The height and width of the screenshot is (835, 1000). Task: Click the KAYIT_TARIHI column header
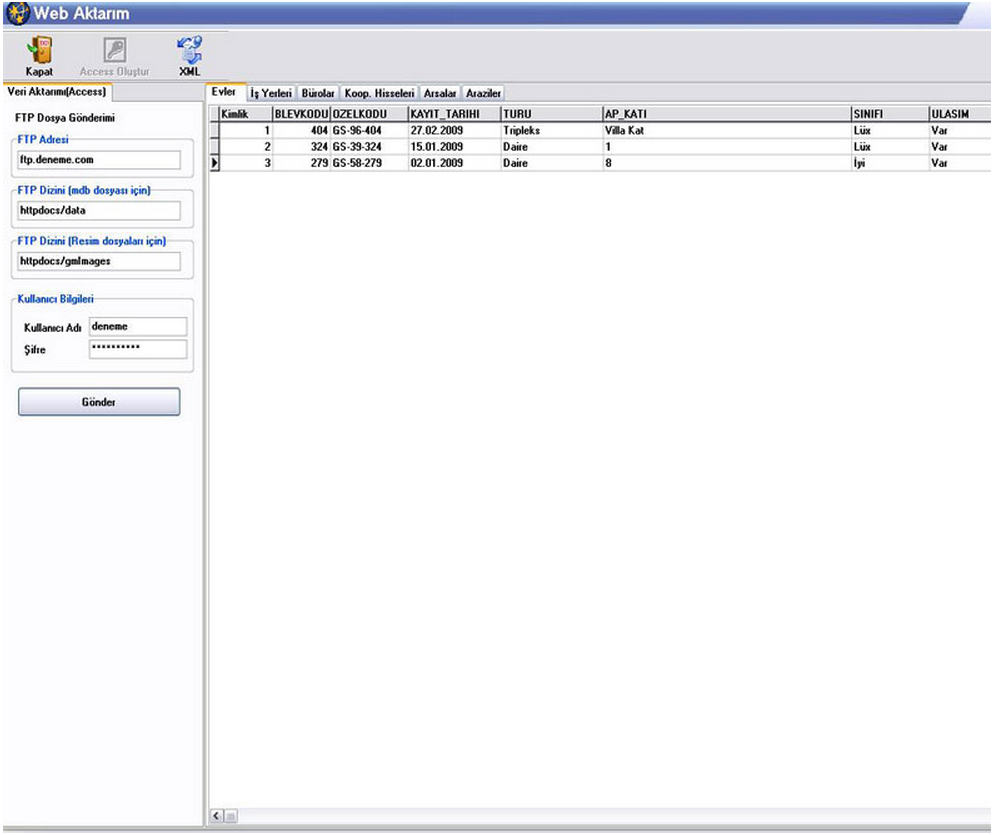(454, 114)
